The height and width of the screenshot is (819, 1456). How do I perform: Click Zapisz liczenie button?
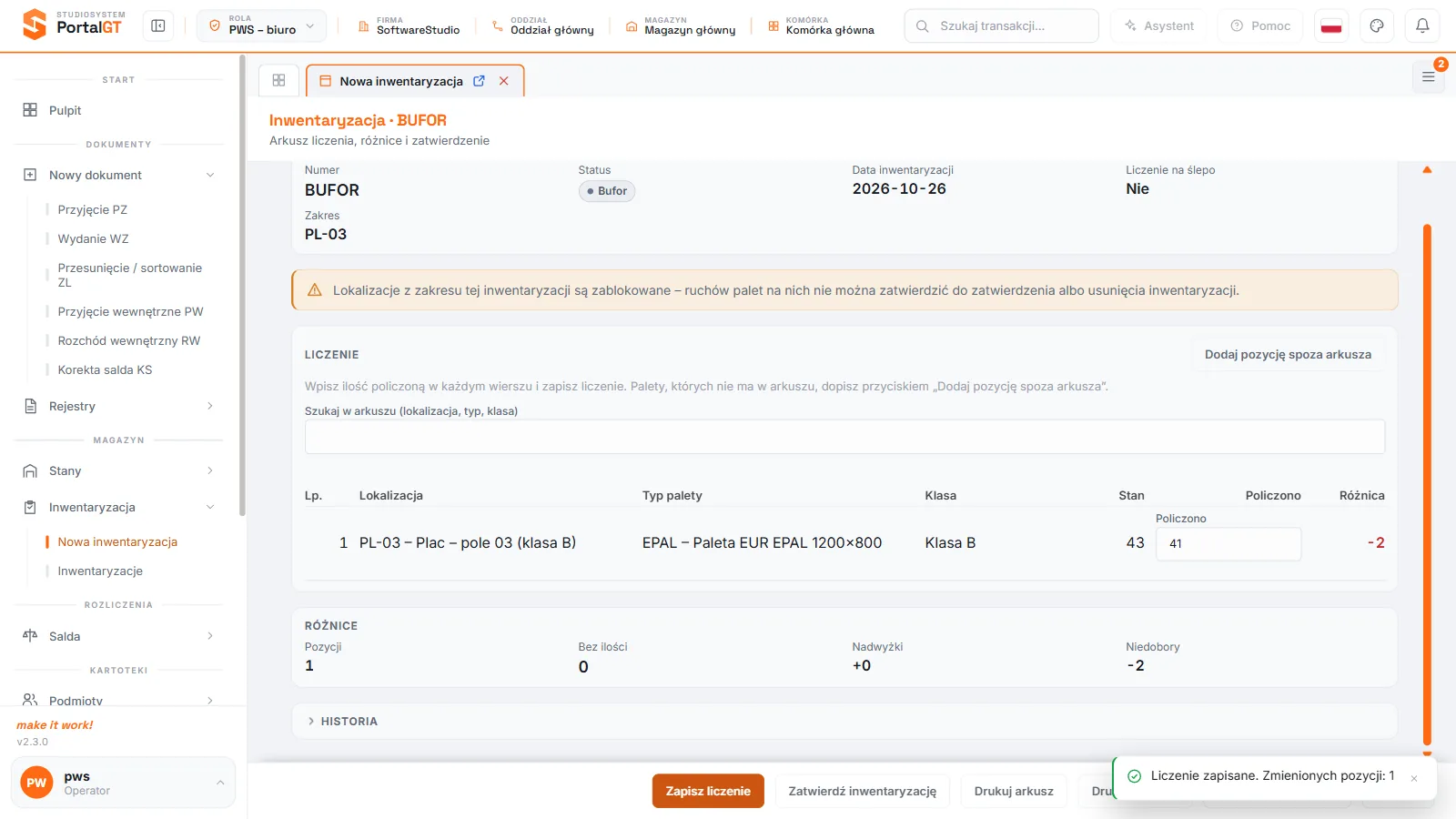[708, 791]
